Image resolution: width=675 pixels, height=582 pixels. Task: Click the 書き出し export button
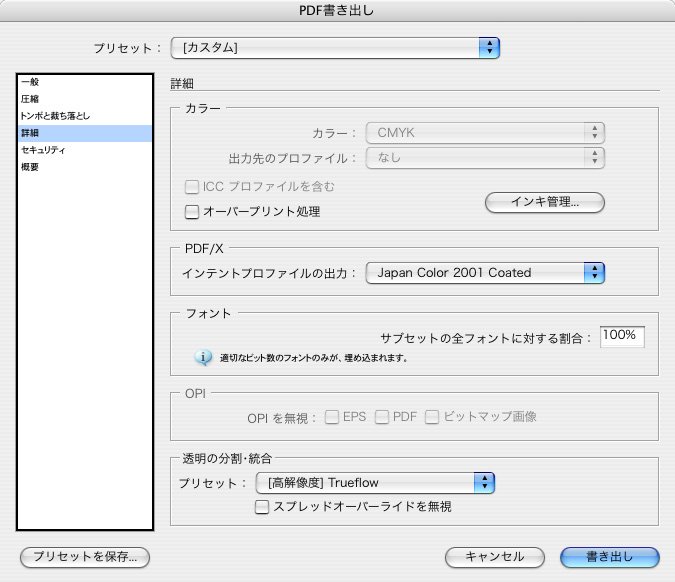coord(610,557)
